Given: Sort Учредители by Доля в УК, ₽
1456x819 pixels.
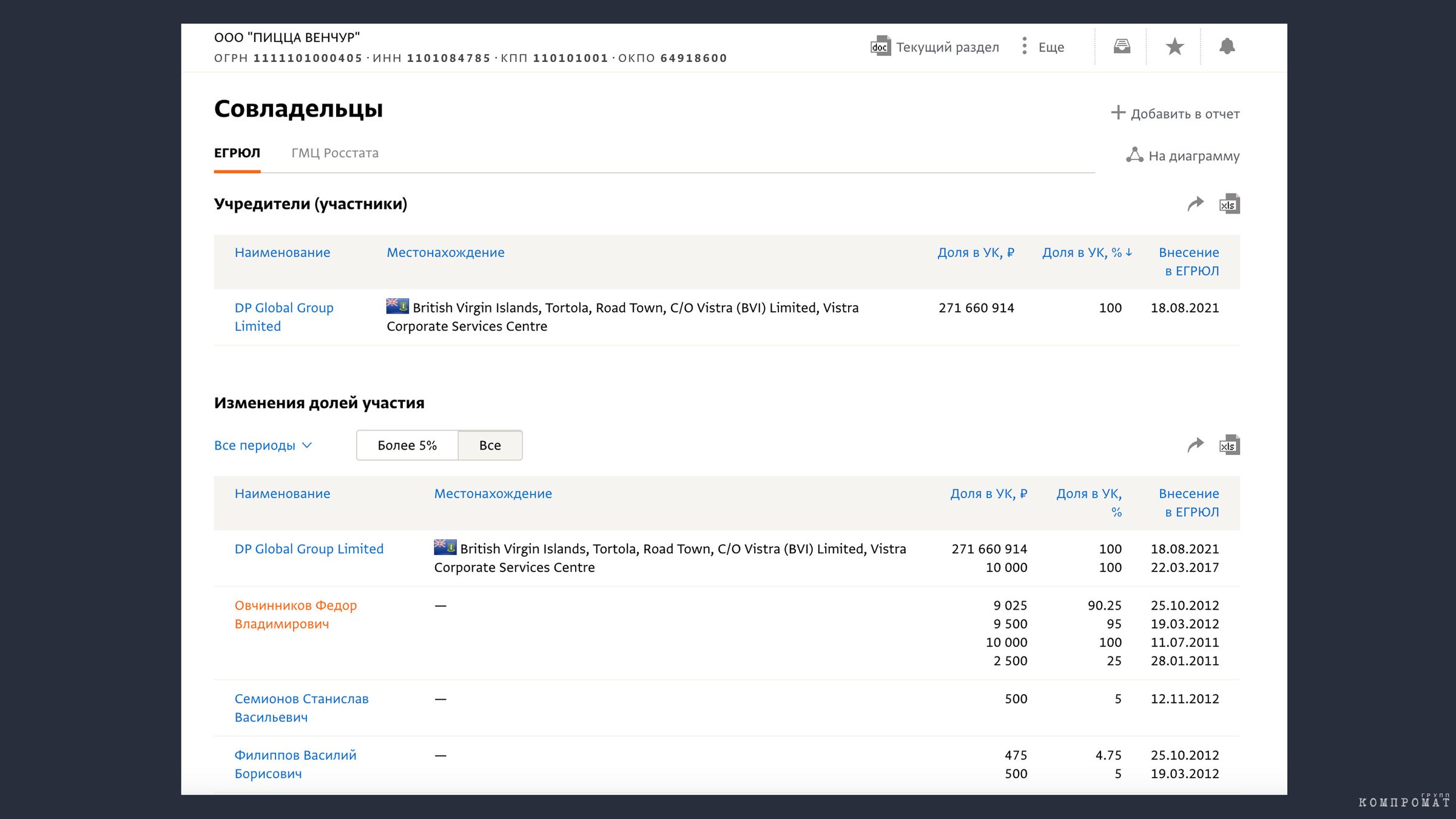Looking at the screenshot, I should pyautogui.click(x=976, y=252).
